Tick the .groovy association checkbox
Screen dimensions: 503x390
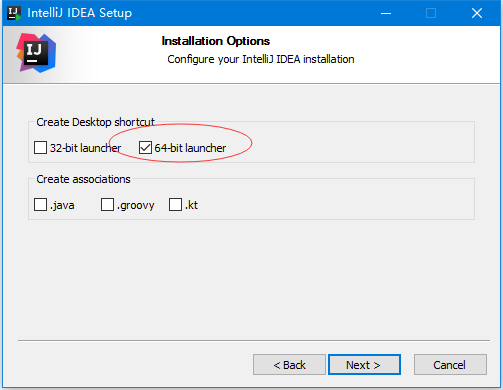point(107,204)
